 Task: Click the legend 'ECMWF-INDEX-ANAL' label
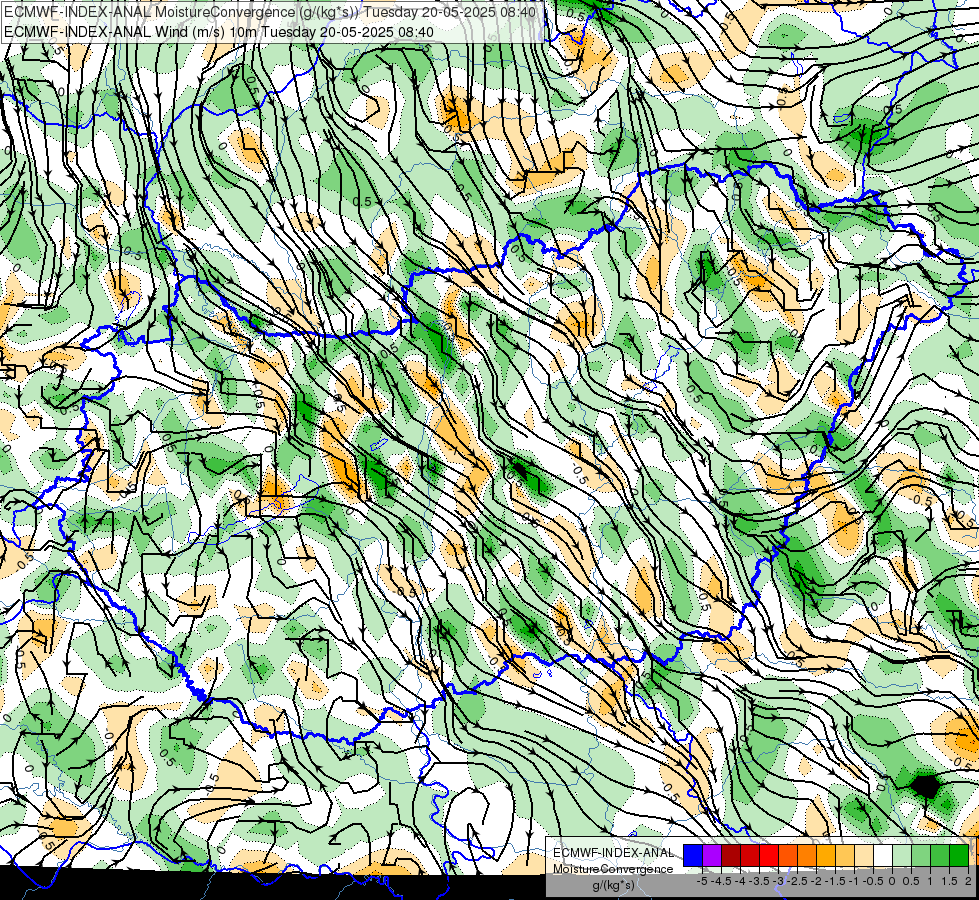pyautogui.click(x=614, y=853)
